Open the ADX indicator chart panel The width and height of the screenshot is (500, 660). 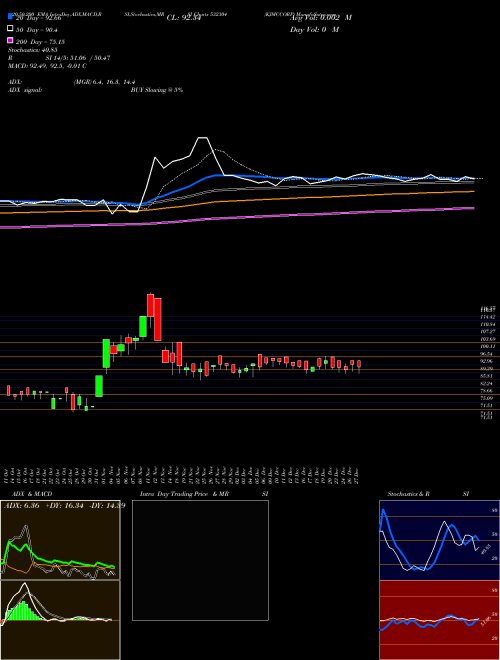(x=60, y=540)
